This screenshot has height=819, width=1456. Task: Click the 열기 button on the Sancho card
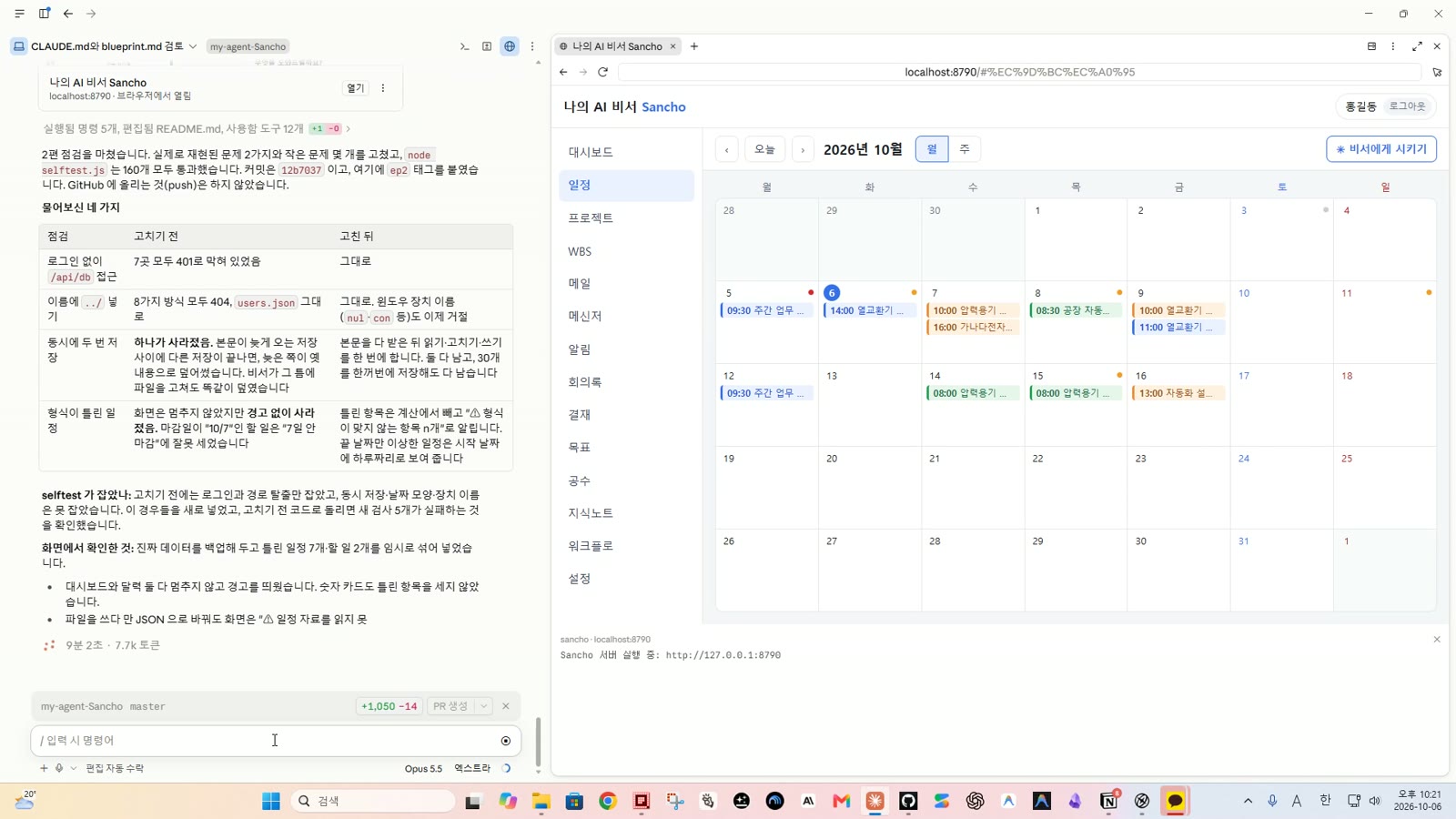(355, 88)
